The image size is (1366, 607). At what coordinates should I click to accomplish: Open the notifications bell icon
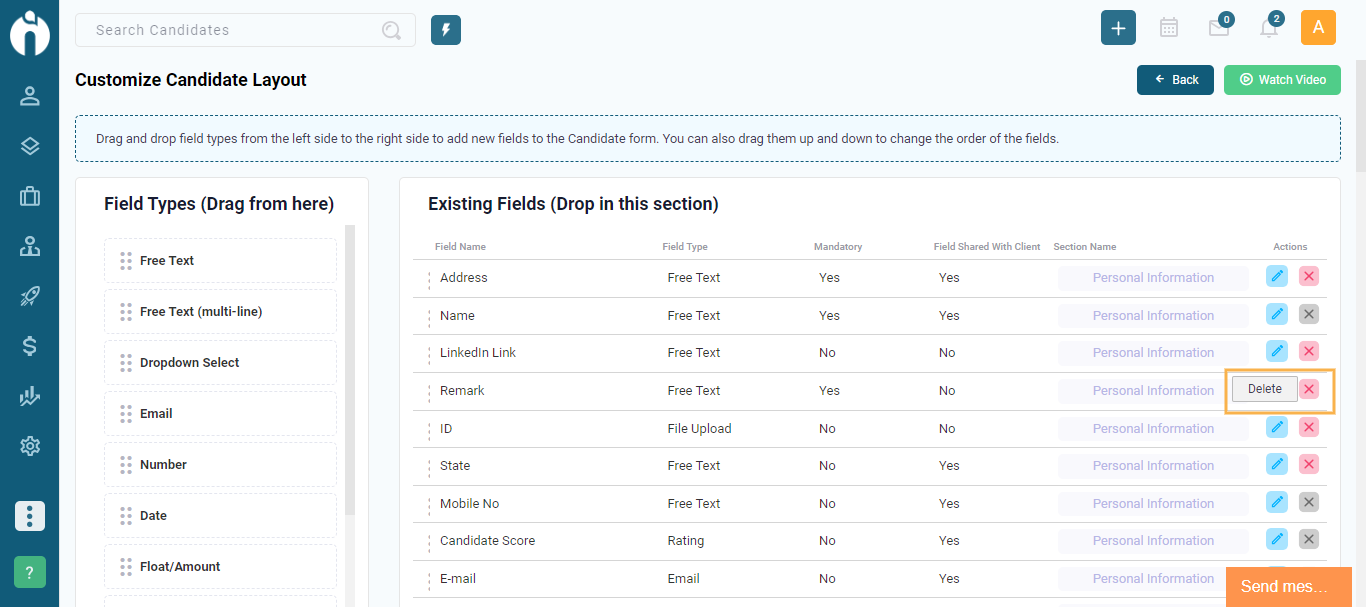point(1269,28)
